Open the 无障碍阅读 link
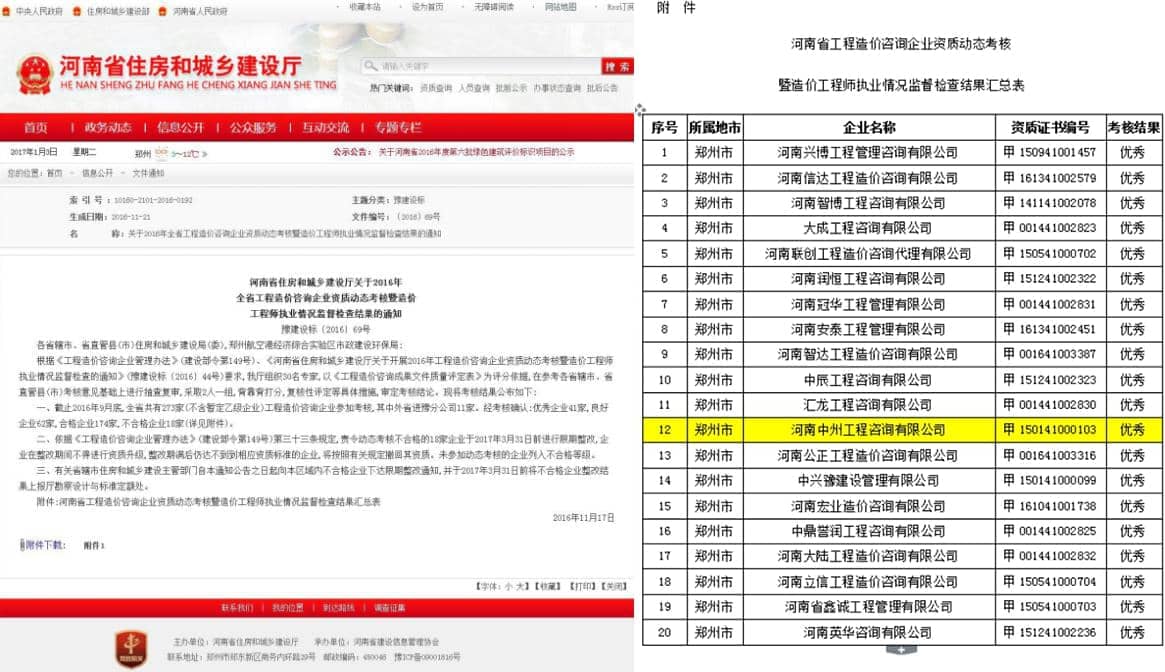Viewport: 1165px width, 672px height. click(x=494, y=7)
